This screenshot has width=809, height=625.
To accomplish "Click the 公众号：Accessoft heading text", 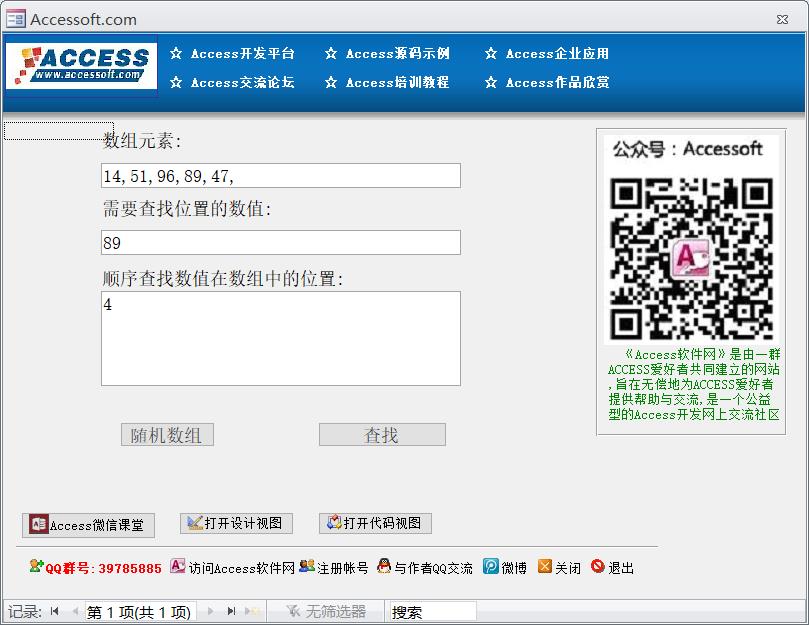I will pos(688,149).
